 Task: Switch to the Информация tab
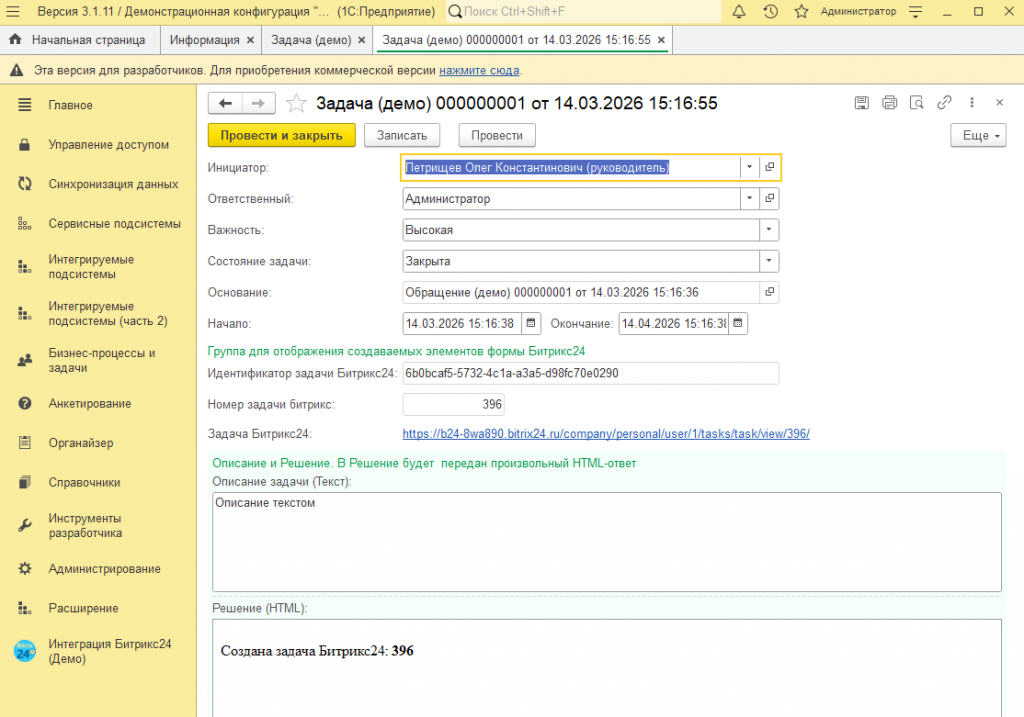204,40
